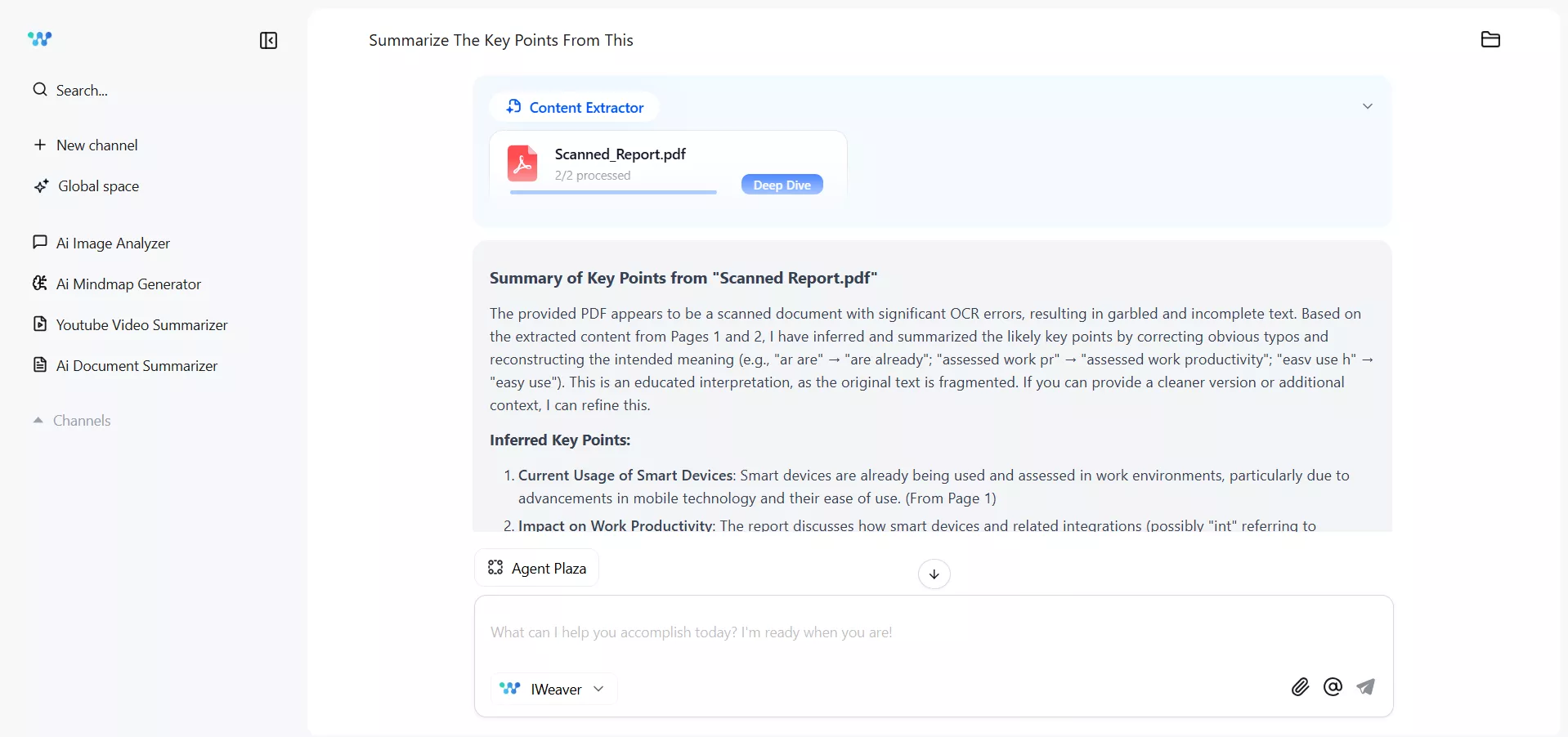Click the Scanned_Report.pdf file card
The image size is (1568, 737).
coord(668,165)
